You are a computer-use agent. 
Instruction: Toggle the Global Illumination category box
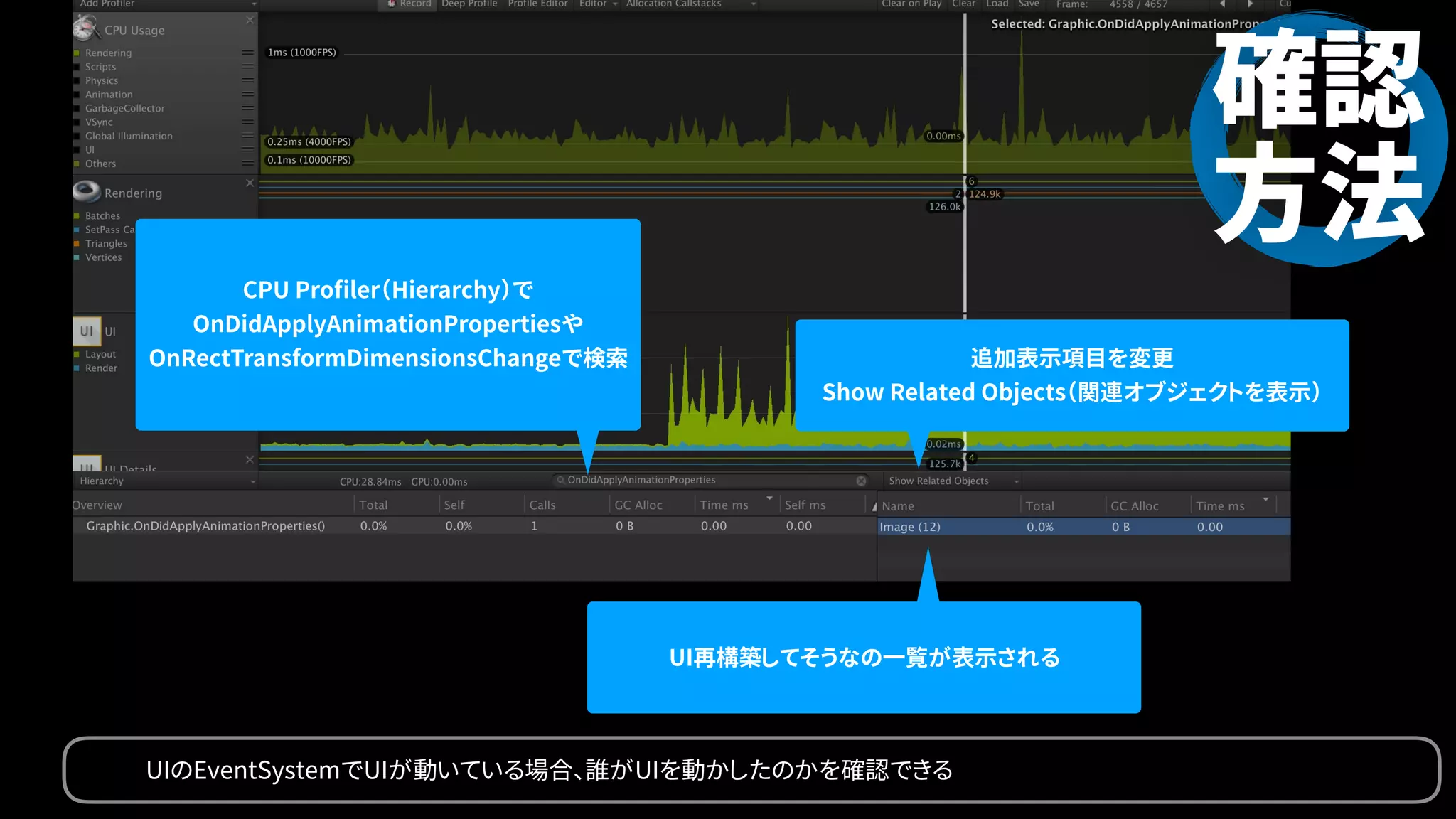tap(77, 136)
